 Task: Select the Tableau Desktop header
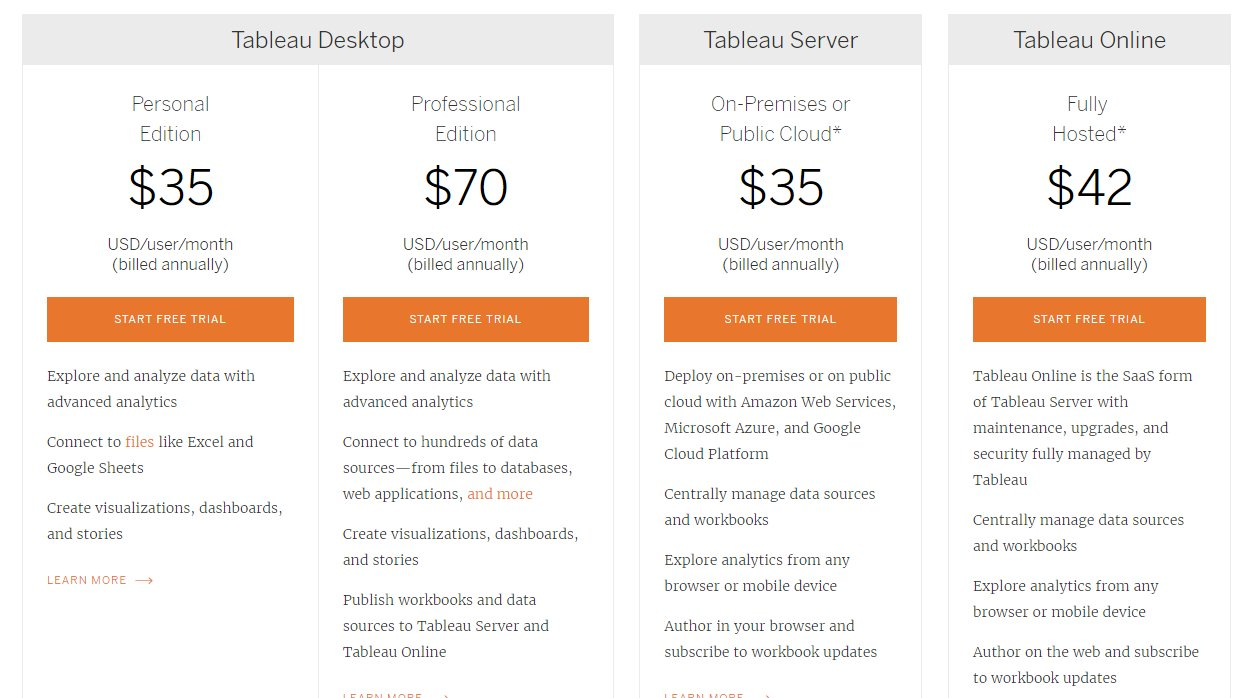318,40
